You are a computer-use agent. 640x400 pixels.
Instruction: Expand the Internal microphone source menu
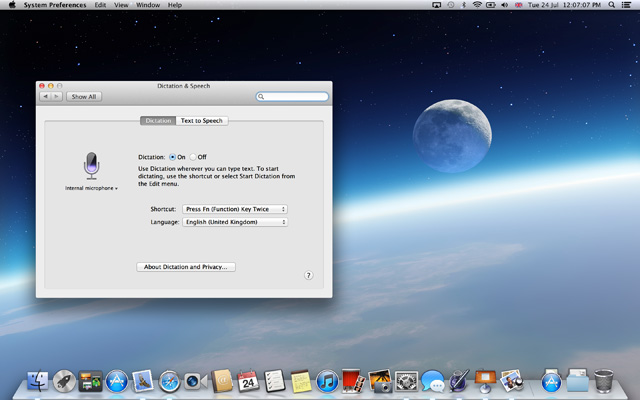(91, 188)
